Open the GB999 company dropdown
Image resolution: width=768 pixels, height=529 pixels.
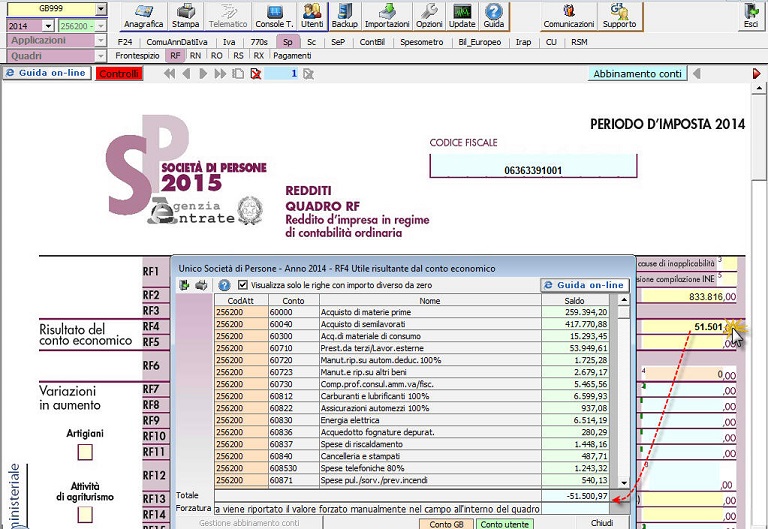101,9
